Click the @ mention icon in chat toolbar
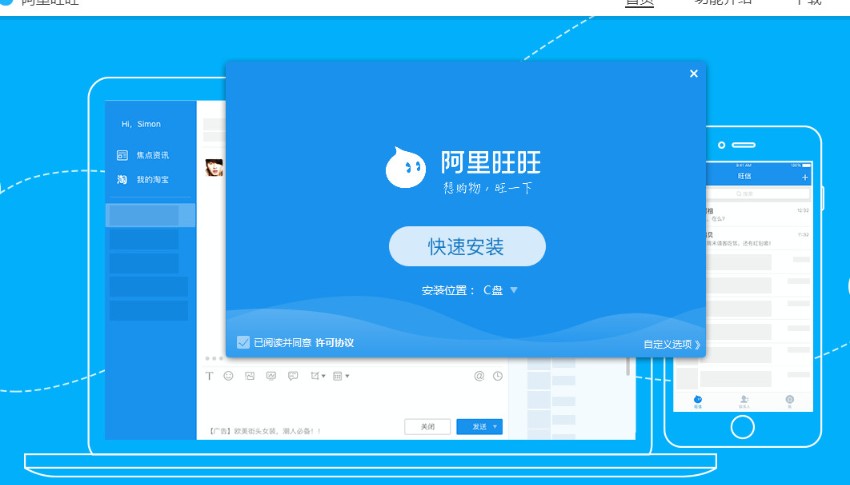This screenshot has height=485, width=850. pos(479,376)
